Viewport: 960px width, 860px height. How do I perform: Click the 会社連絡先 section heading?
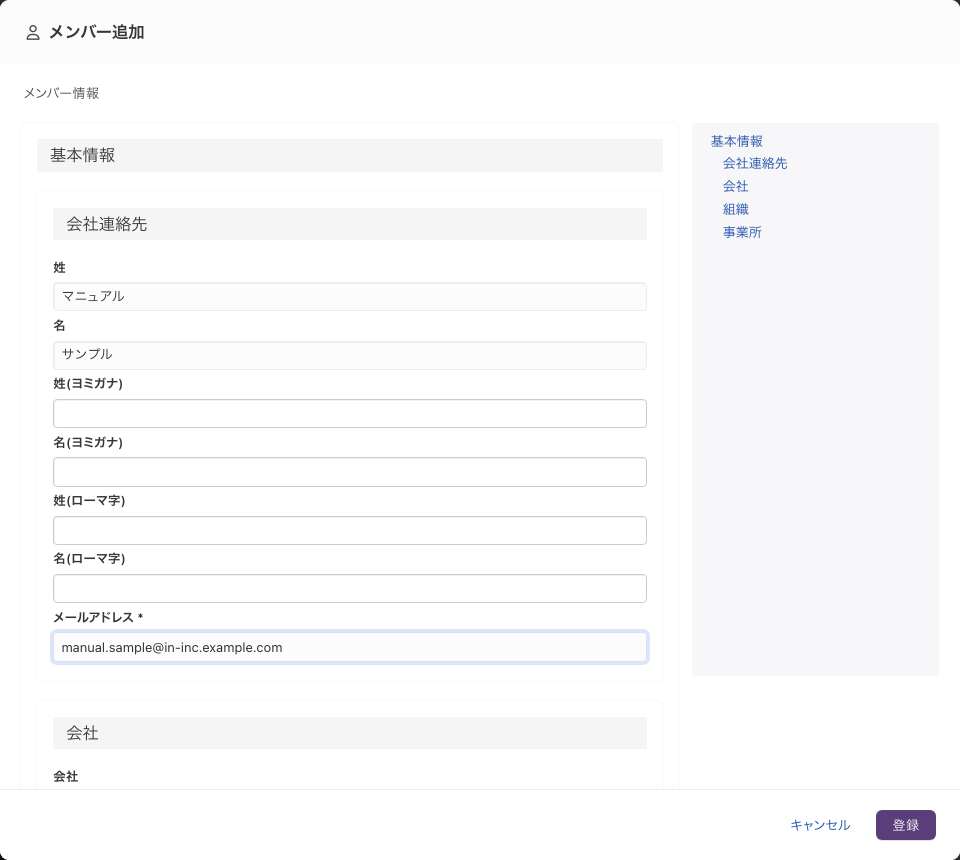point(350,224)
